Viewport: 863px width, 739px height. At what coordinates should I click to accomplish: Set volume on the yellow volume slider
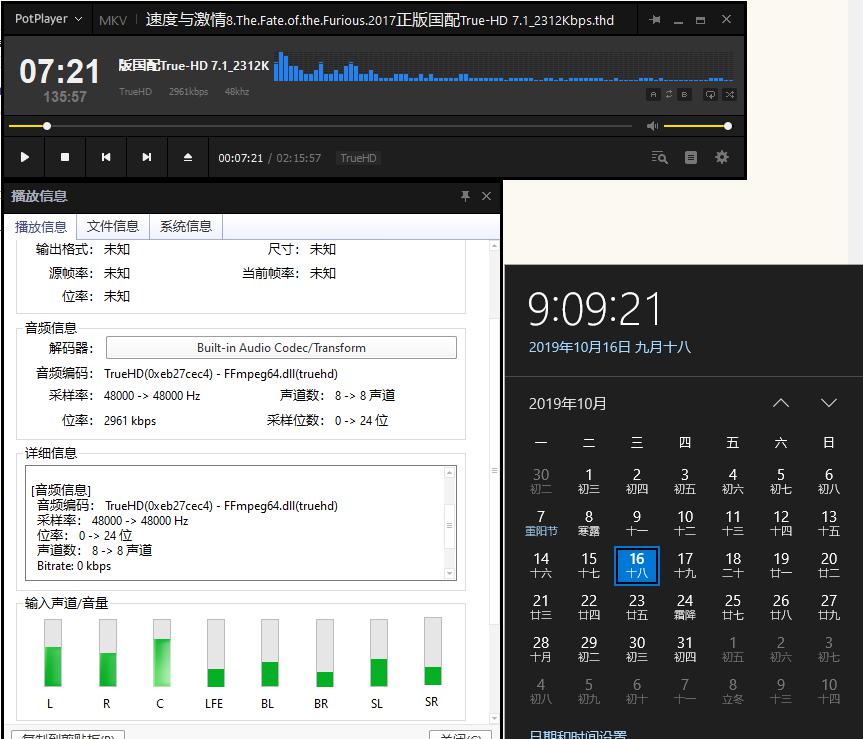coord(698,126)
